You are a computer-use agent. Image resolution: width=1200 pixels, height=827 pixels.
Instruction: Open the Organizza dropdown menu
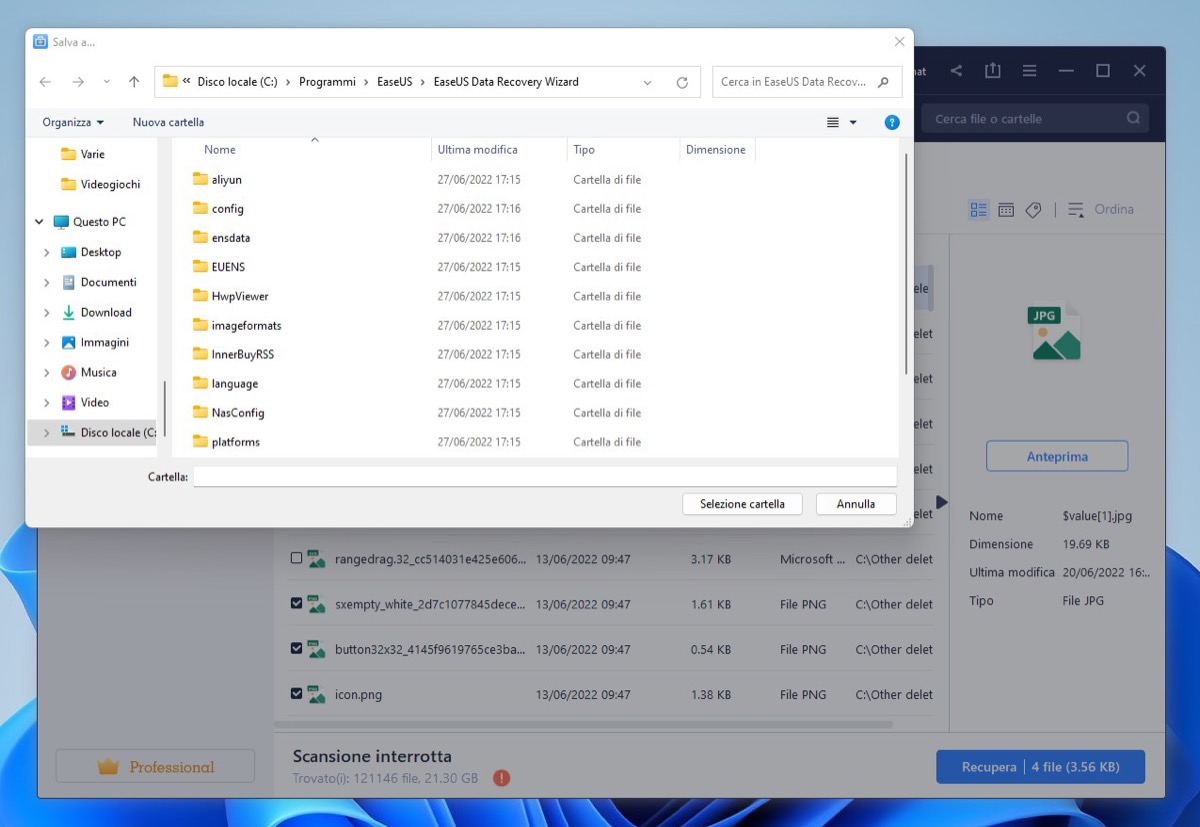tap(73, 122)
